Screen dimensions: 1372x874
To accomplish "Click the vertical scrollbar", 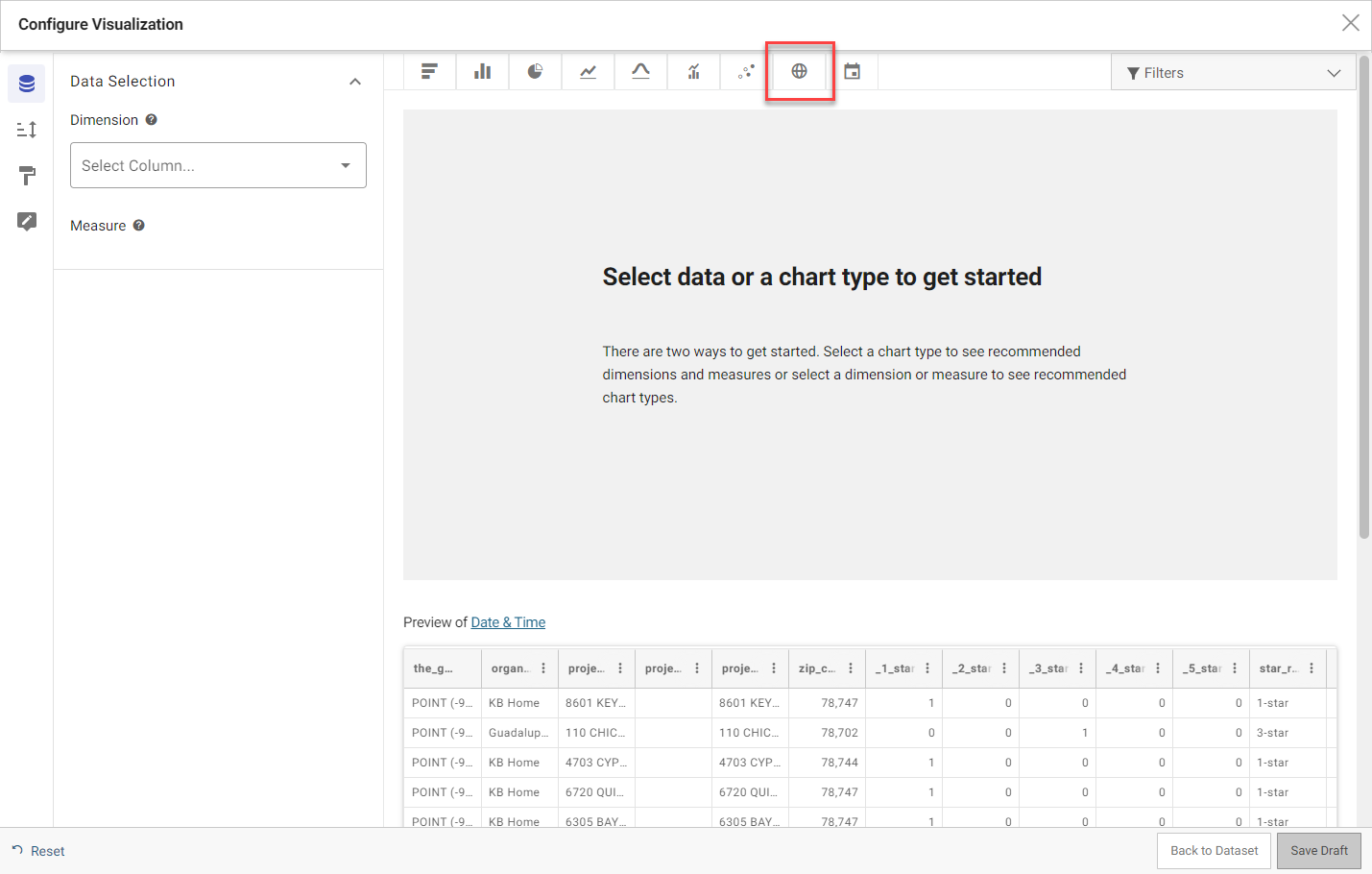I will (1364, 299).
